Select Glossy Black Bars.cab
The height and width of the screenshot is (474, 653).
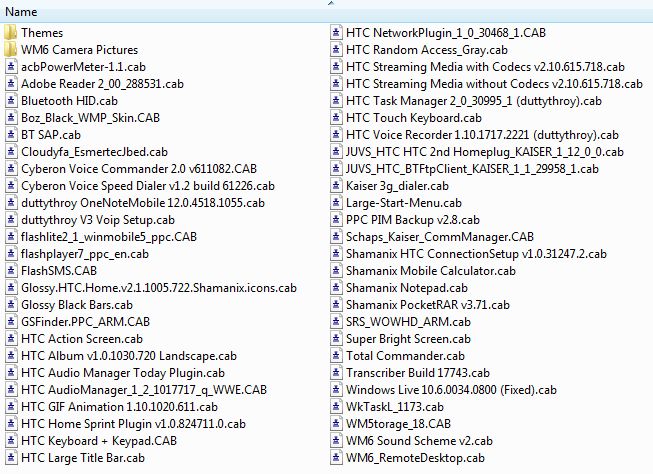(x=77, y=305)
